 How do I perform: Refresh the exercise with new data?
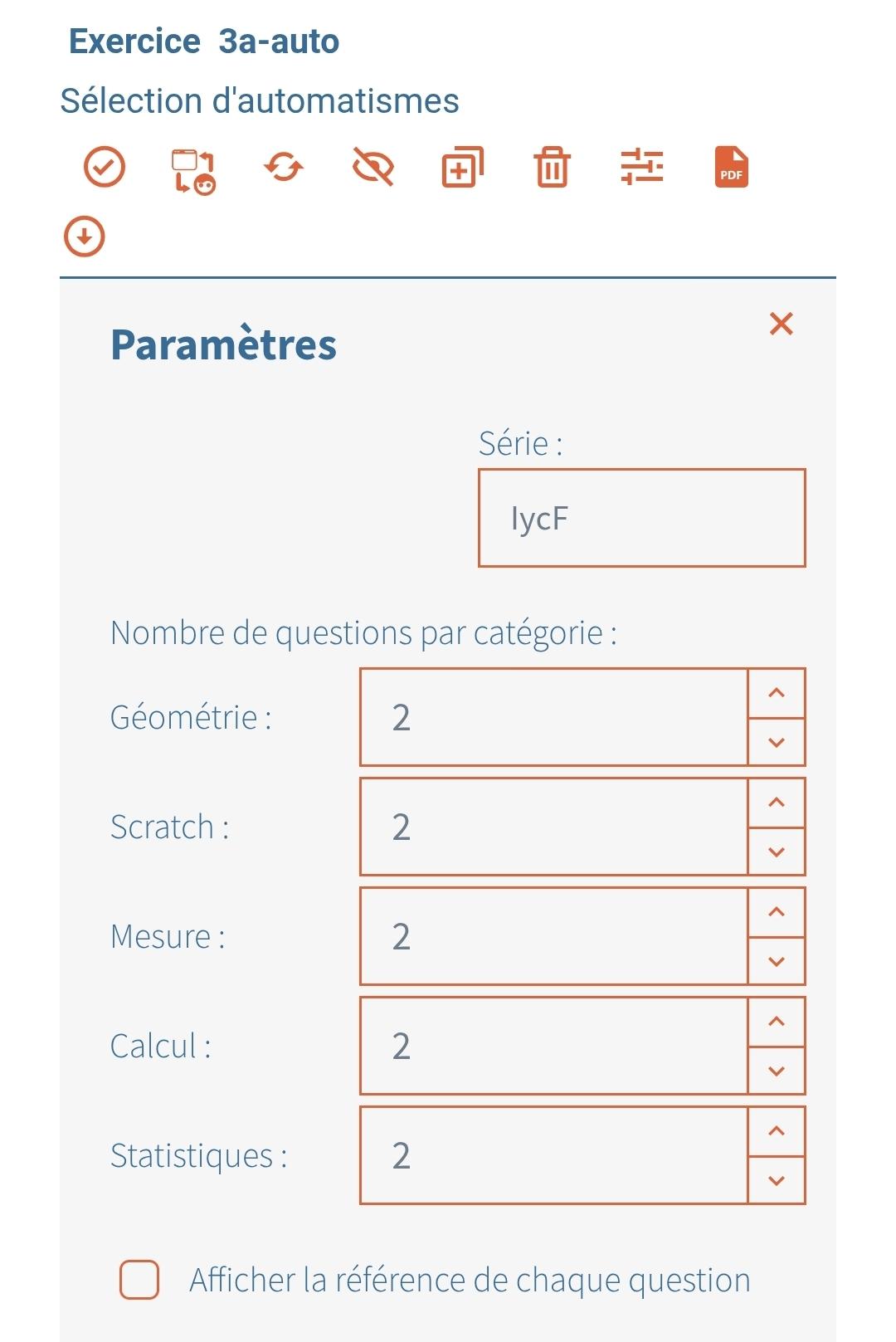pos(284,167)
